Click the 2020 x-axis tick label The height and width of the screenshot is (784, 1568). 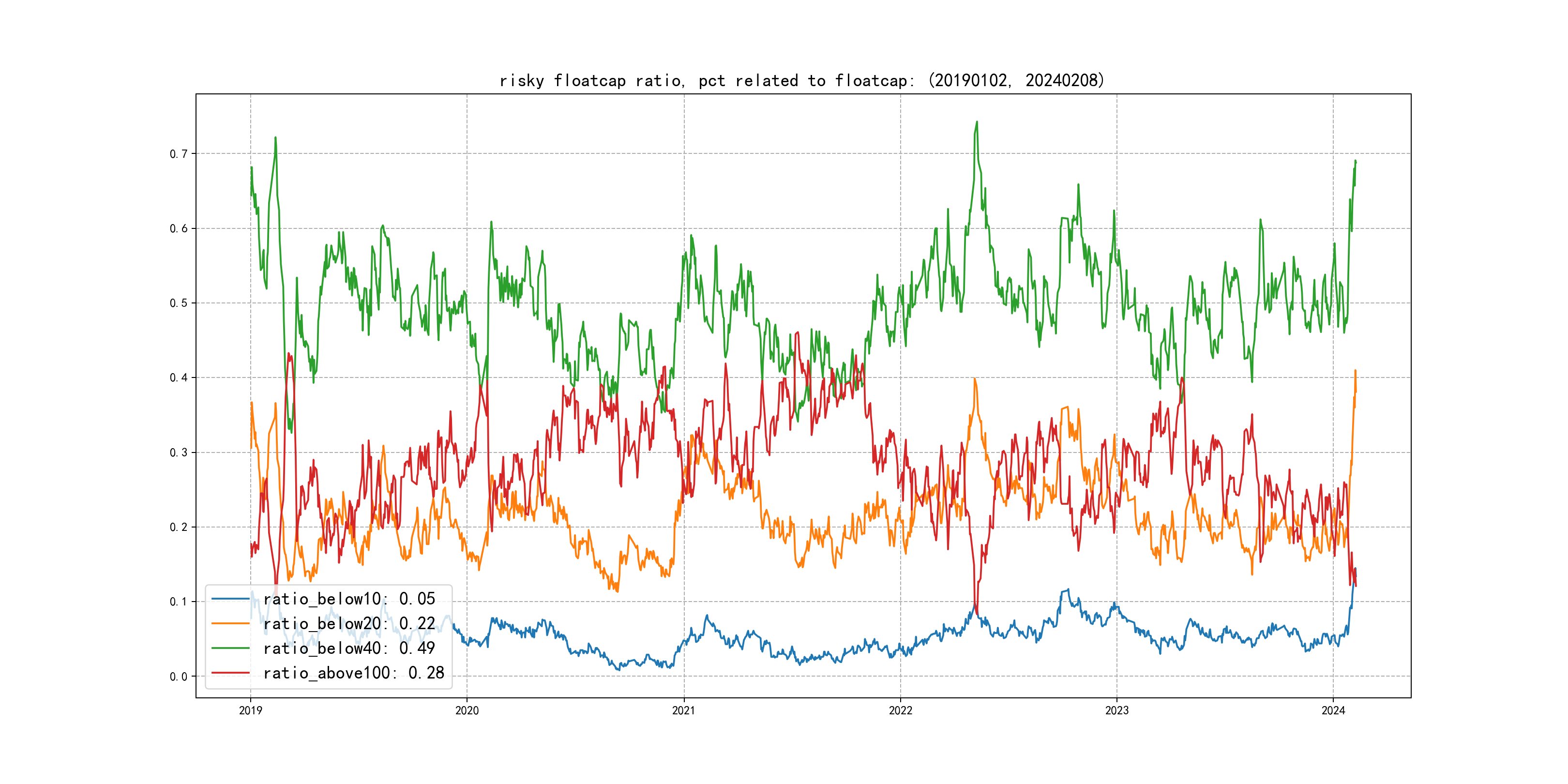(467, 710)
